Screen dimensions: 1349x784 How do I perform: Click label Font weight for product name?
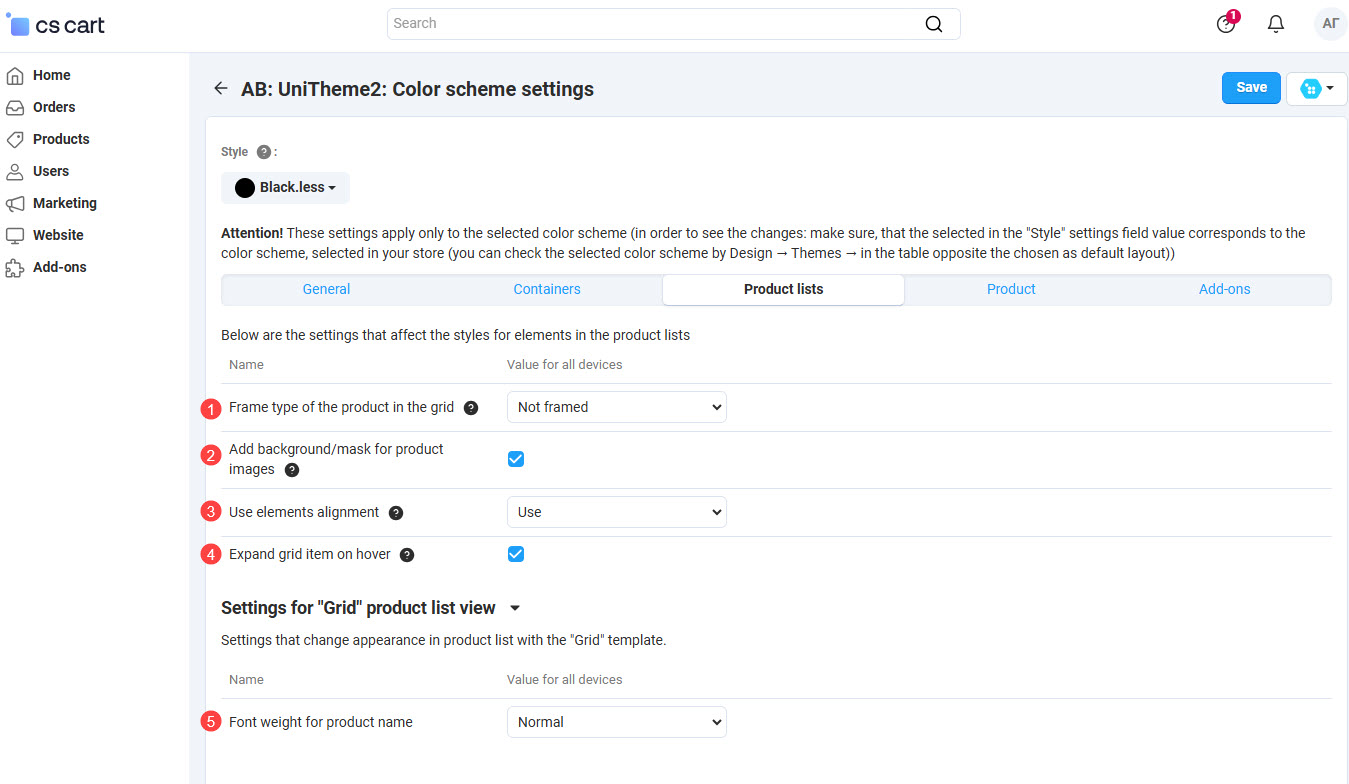pyautogui.click(x=321, y=722)
